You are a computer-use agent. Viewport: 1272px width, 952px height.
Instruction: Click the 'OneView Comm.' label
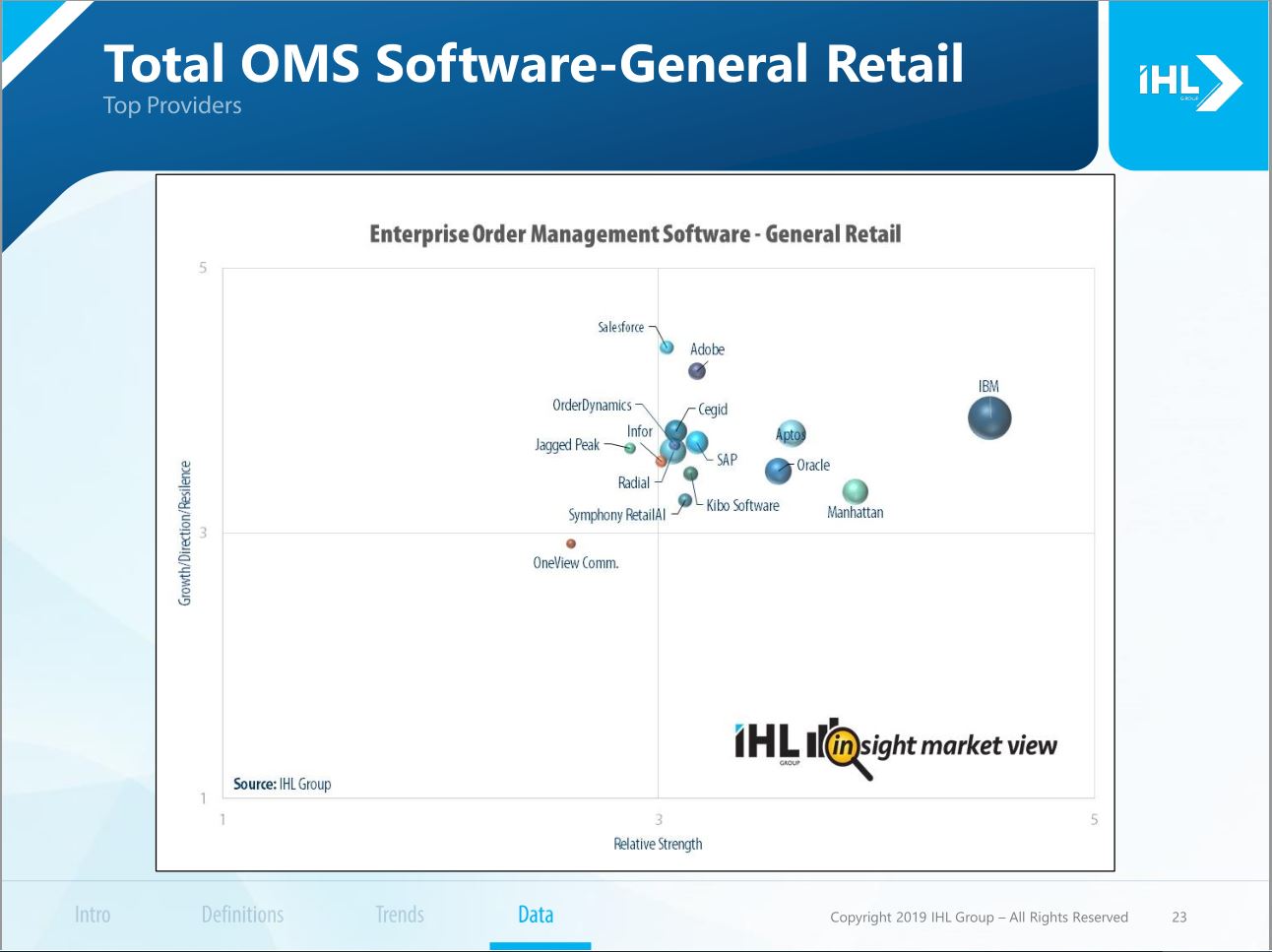(576, 563)
